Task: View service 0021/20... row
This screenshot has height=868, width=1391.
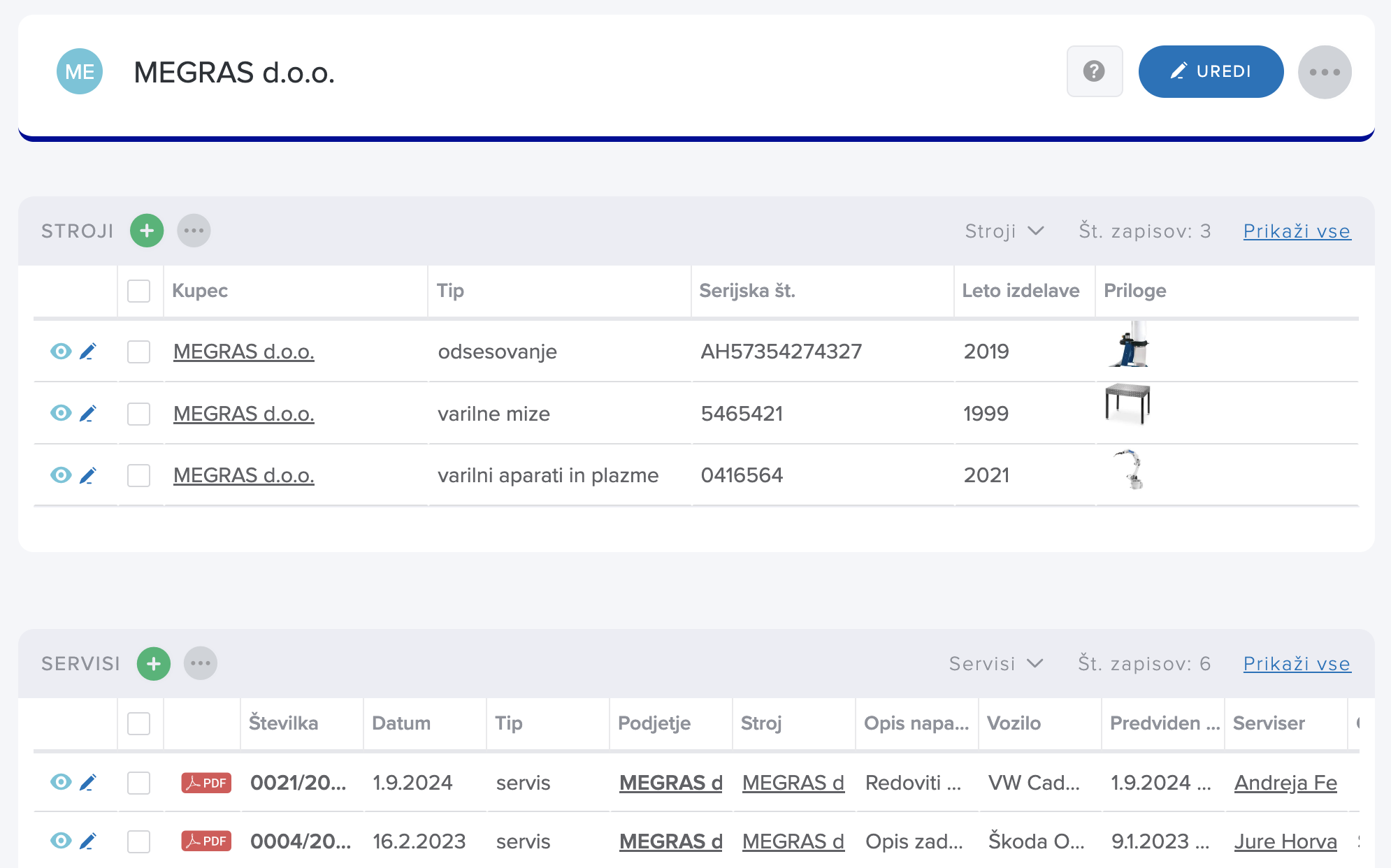Action: (x=61, y=782)
